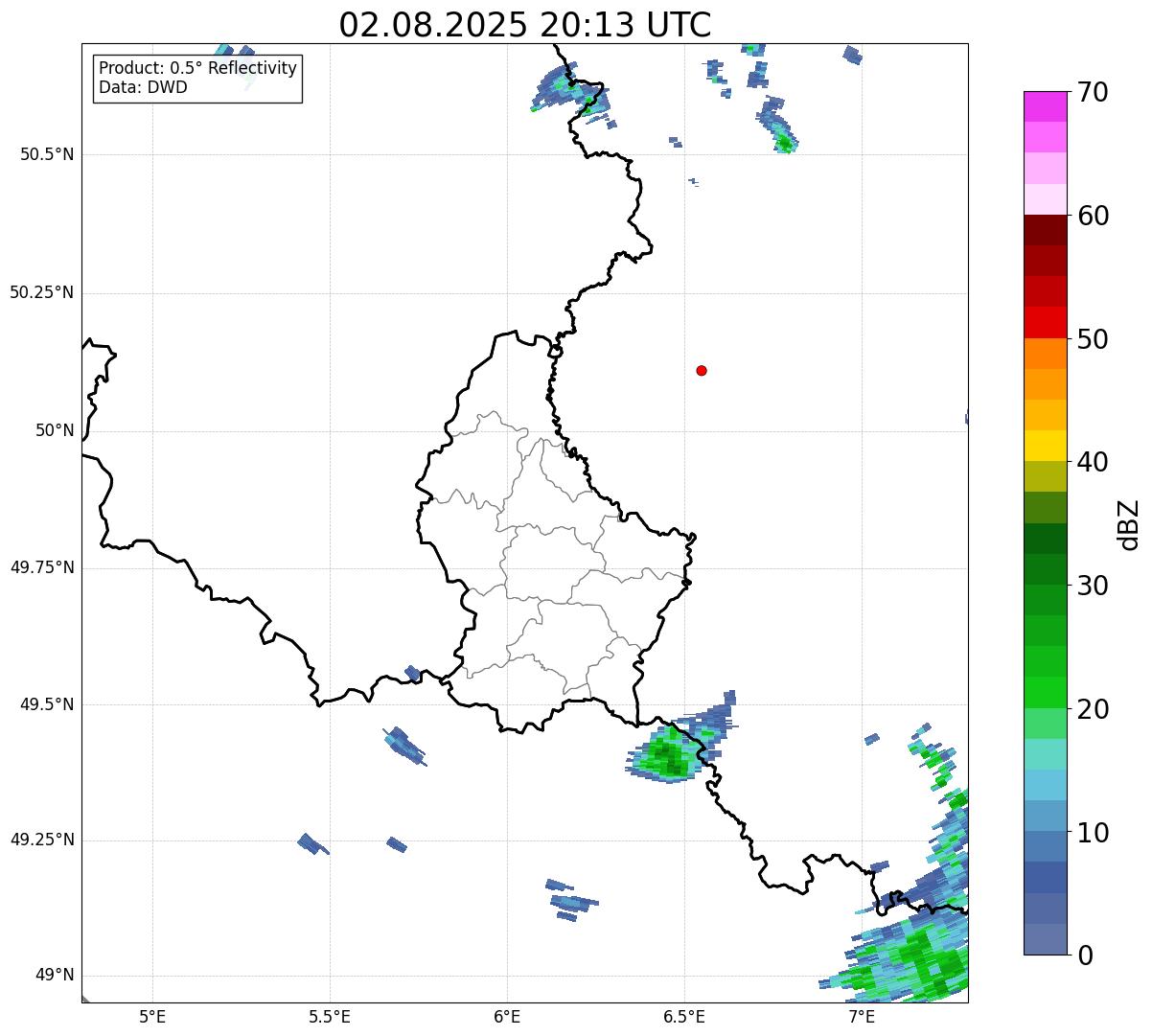Click the 5.5°E longitude label

(330, 1016)
